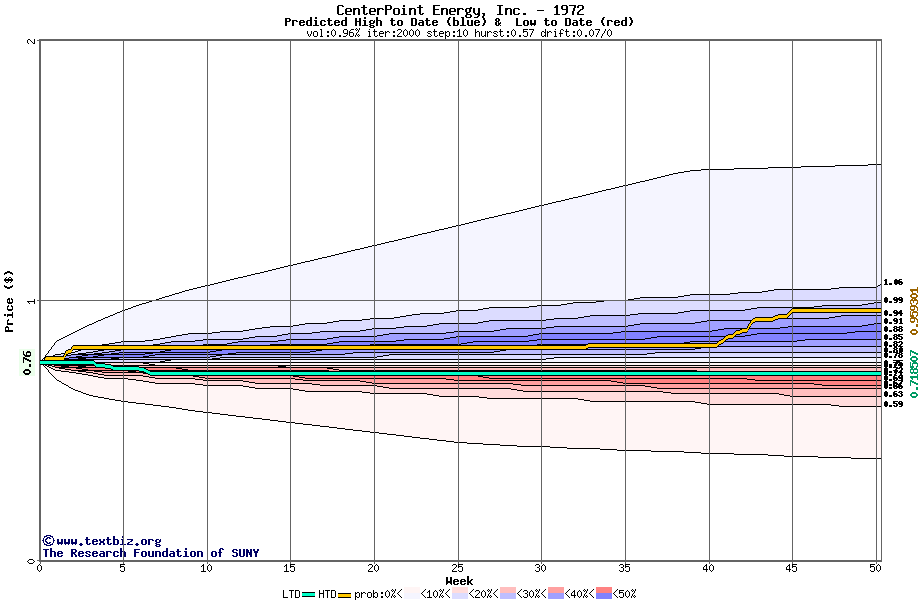Image resolution: width=920 pixels, height=600 pixels.
Task: Click the week "5" tick on the x-axis
Action: tap(123, 568)
